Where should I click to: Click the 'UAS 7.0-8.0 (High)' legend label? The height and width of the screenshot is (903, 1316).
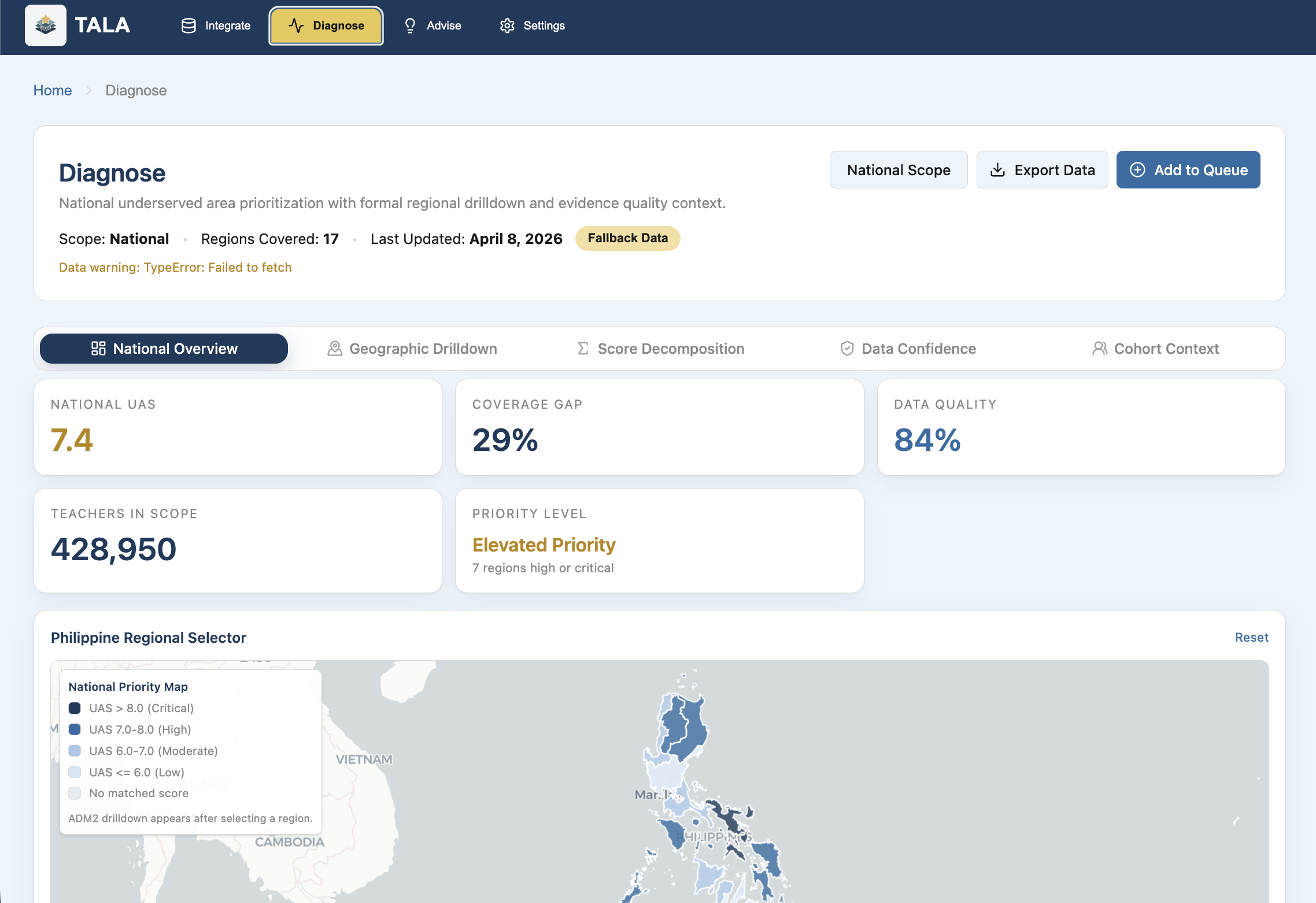click(x=141, y=730)
